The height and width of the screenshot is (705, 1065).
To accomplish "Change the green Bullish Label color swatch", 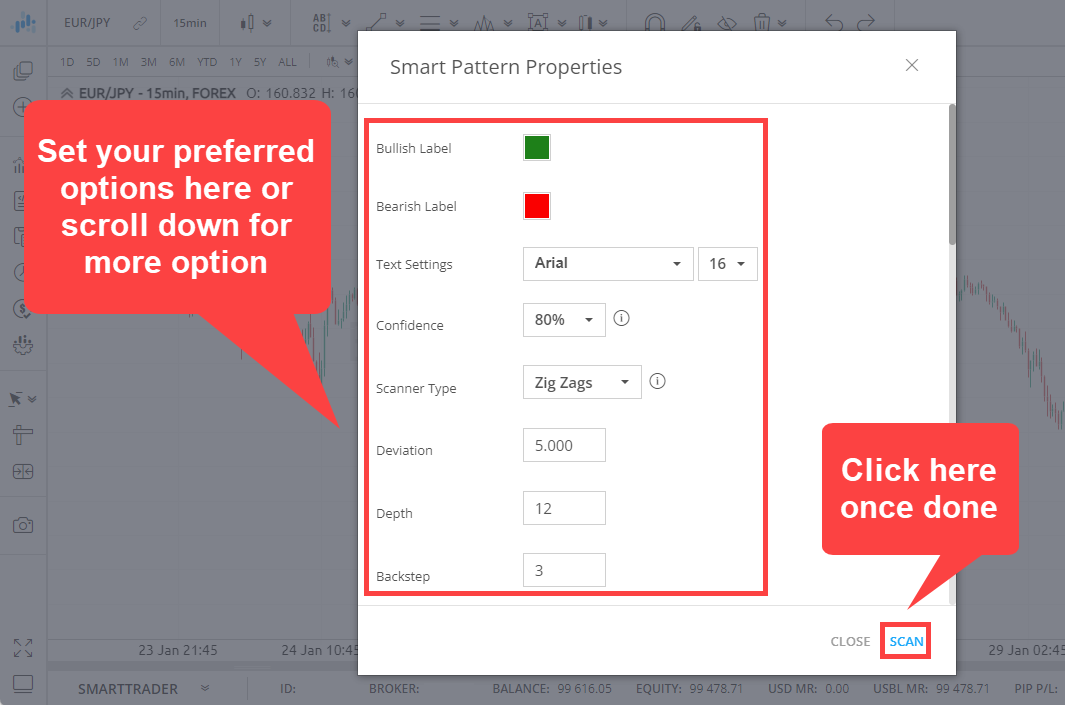I will click(536, 147).
